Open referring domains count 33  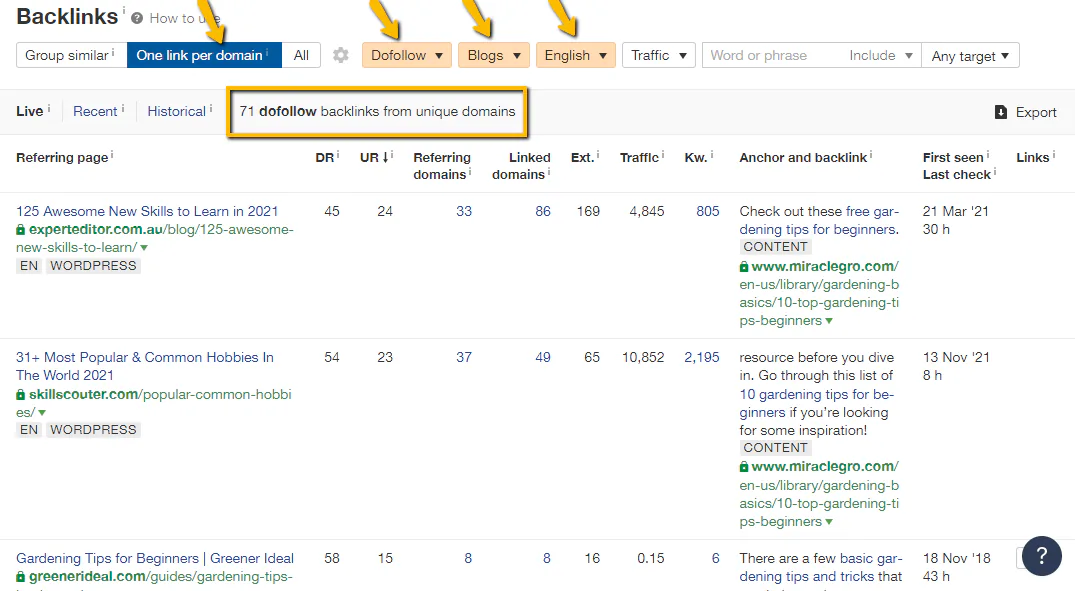point(464,211)
